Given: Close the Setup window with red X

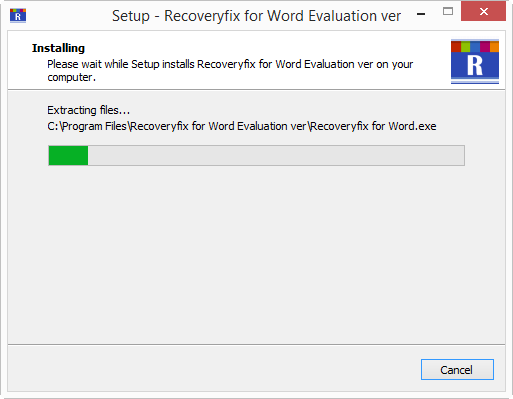Looking at the screenshot, I should (483, 12).
